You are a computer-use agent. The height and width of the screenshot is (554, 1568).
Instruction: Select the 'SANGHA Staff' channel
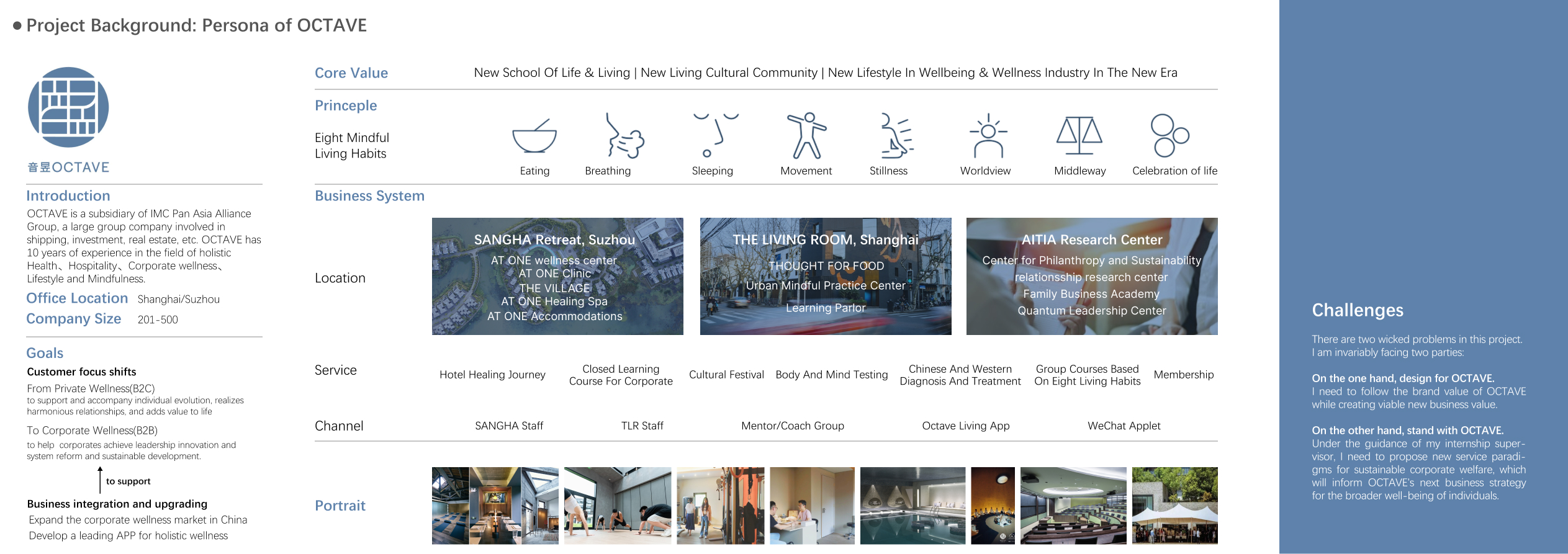coord(509,426)
